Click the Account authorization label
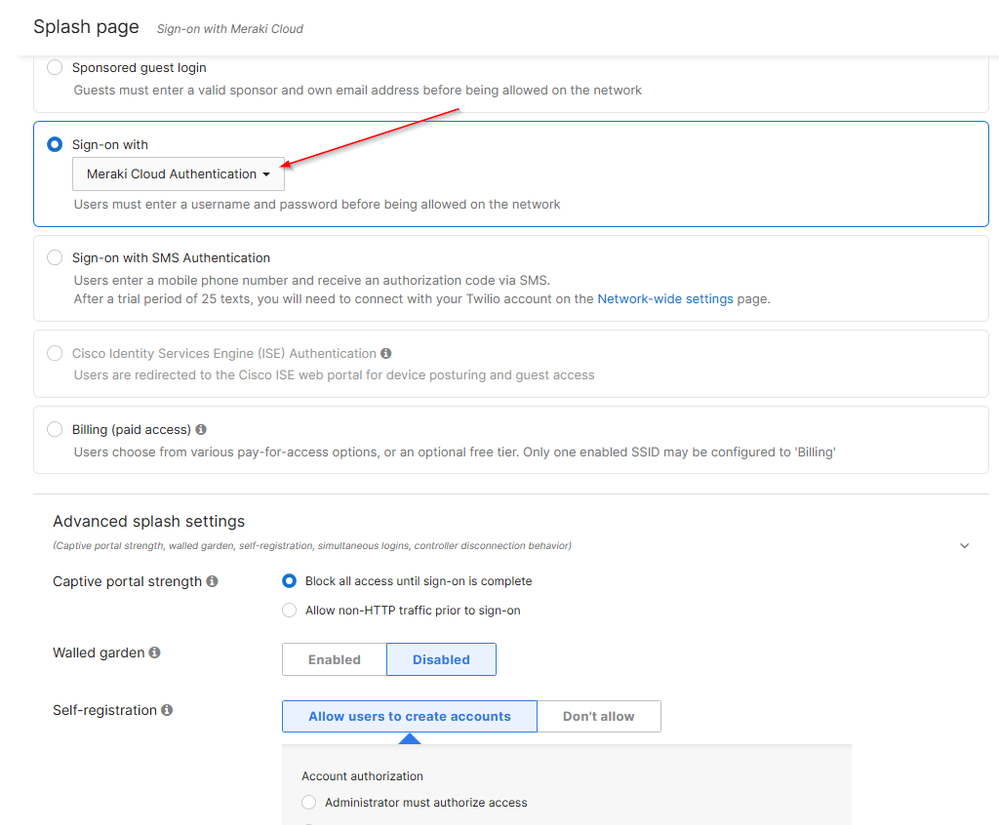 click(363, 776)
